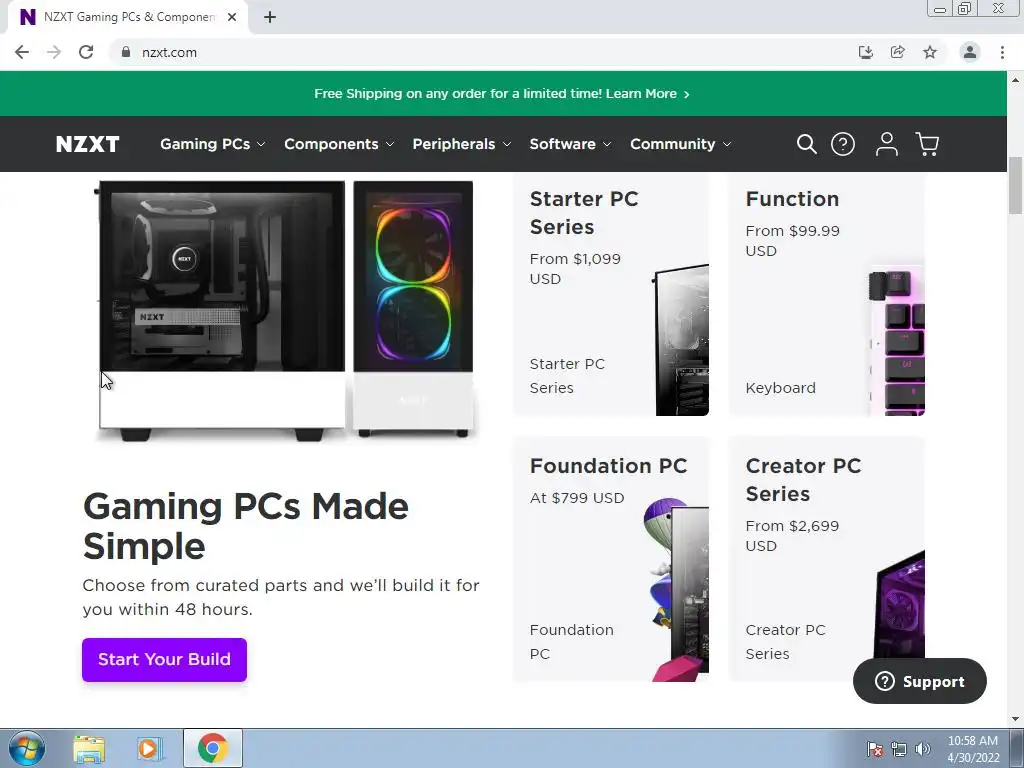
Task: Open the account profile icon in the header
Action: [x=886, y=144]
